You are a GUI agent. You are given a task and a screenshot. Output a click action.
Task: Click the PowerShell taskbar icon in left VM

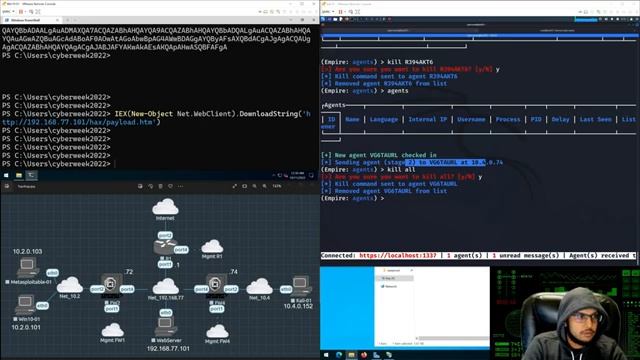(31, 175)
